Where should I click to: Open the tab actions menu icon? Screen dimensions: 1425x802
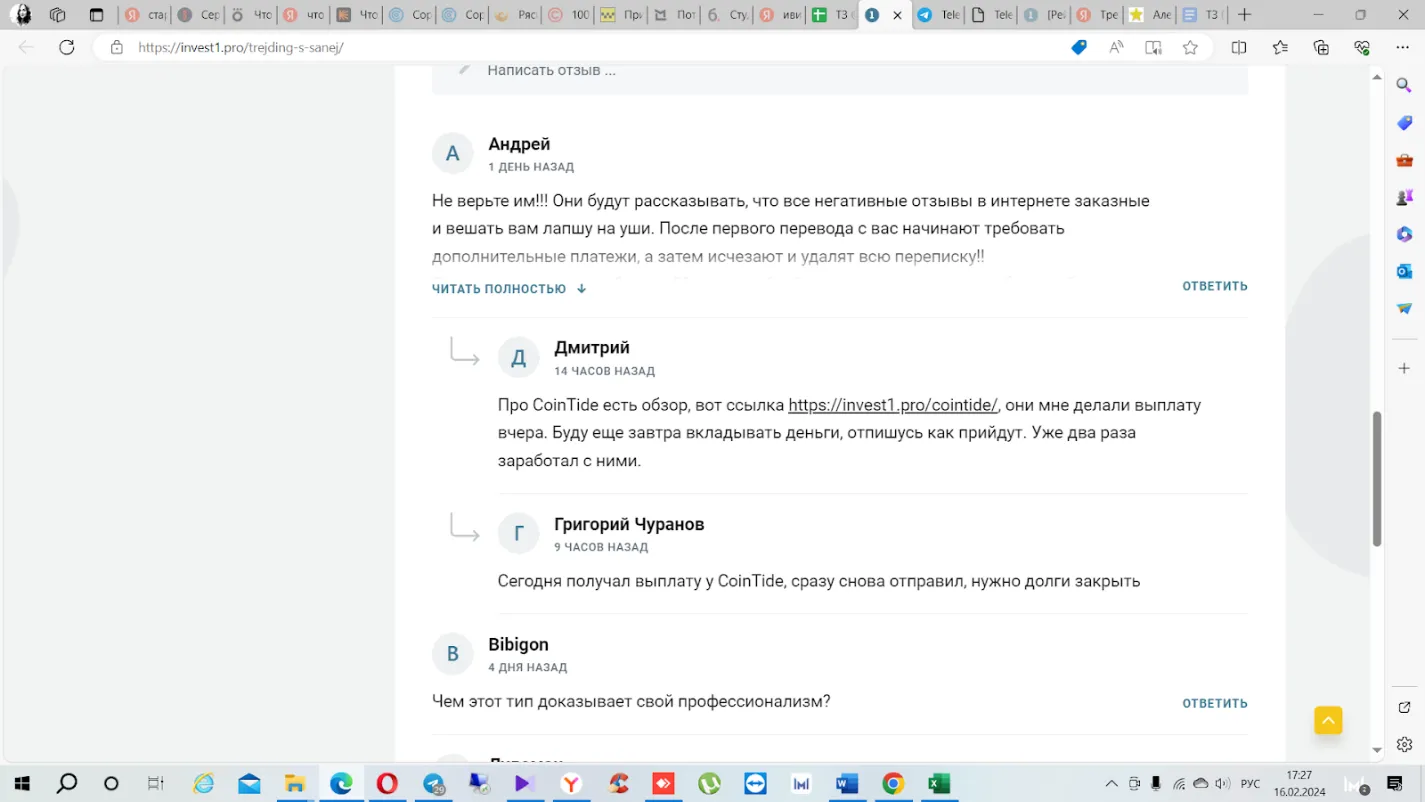(x=96, y=15)
